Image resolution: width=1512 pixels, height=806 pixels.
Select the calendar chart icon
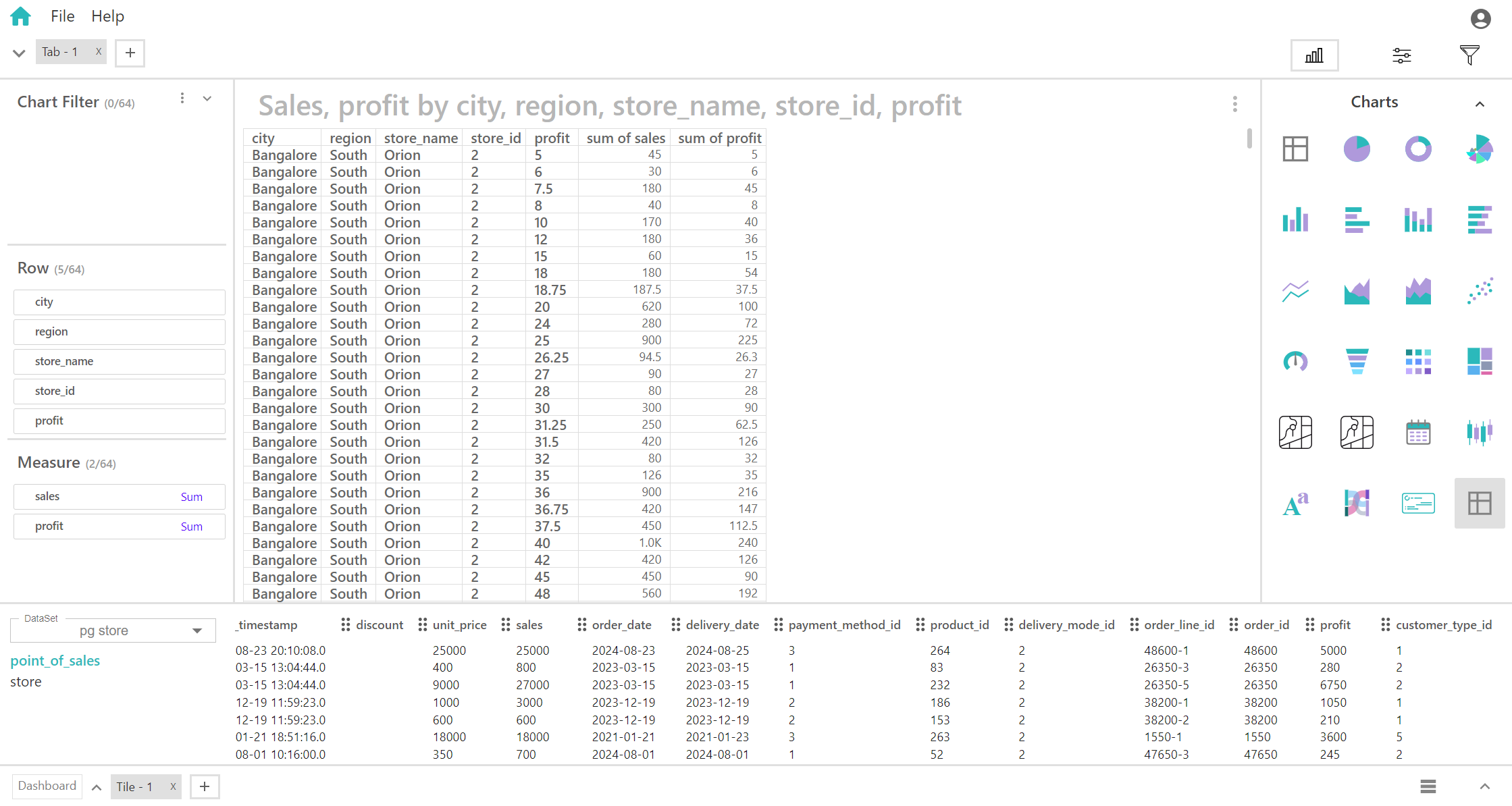[x=1418, y=433]
